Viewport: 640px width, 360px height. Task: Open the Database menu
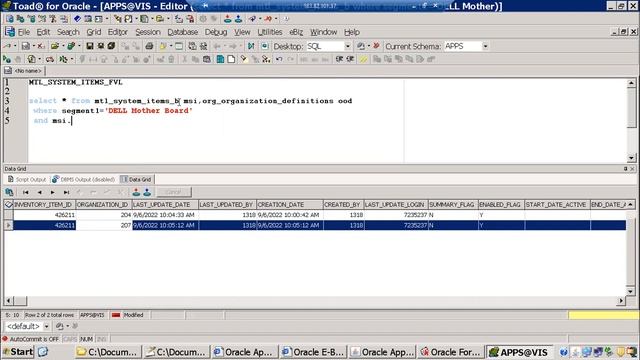click(x=182, y=32)
